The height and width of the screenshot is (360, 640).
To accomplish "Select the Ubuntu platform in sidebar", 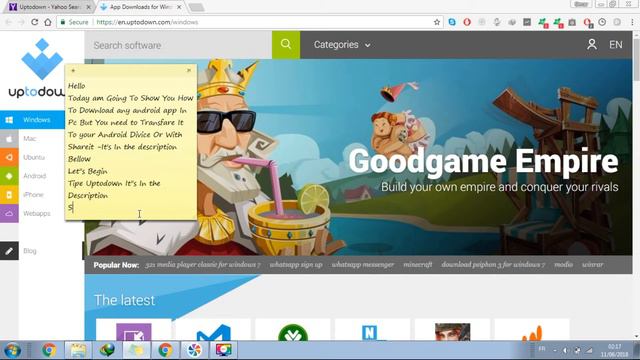I will pos(34,157).
